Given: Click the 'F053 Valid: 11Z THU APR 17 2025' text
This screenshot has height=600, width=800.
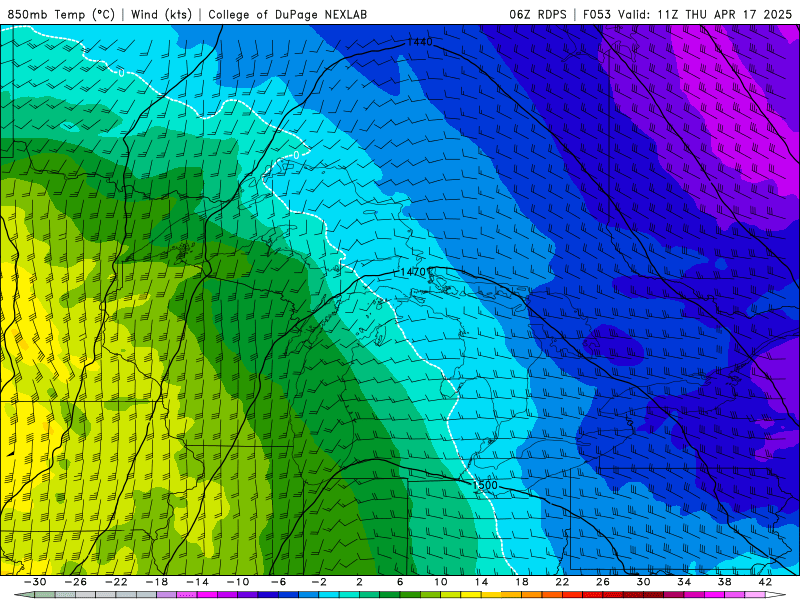Looking at the screenshot, I should coord(687,14).
